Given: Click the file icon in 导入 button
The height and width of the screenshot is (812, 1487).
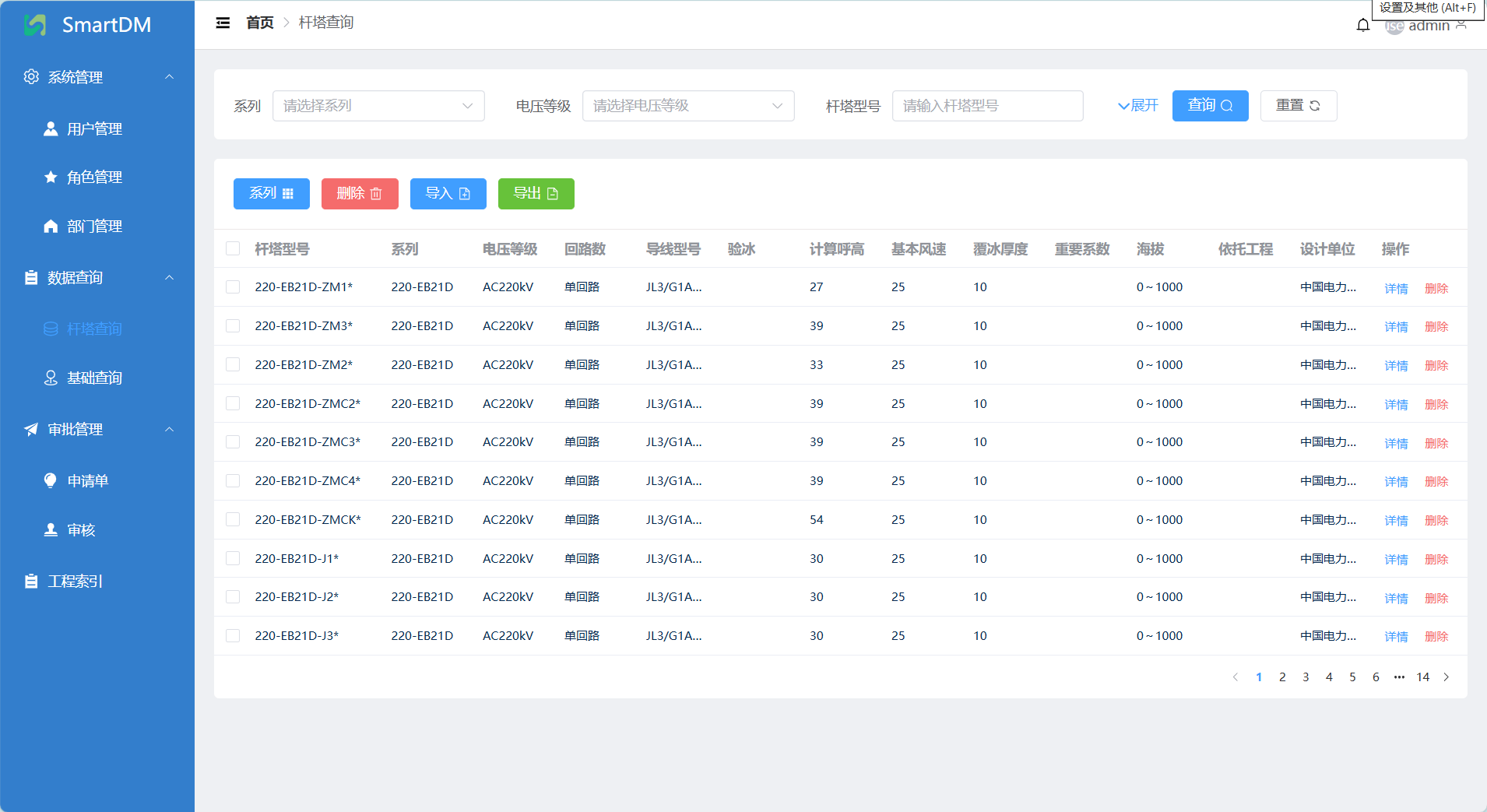Looking at the screenshot, I should [x=465, y=194].
